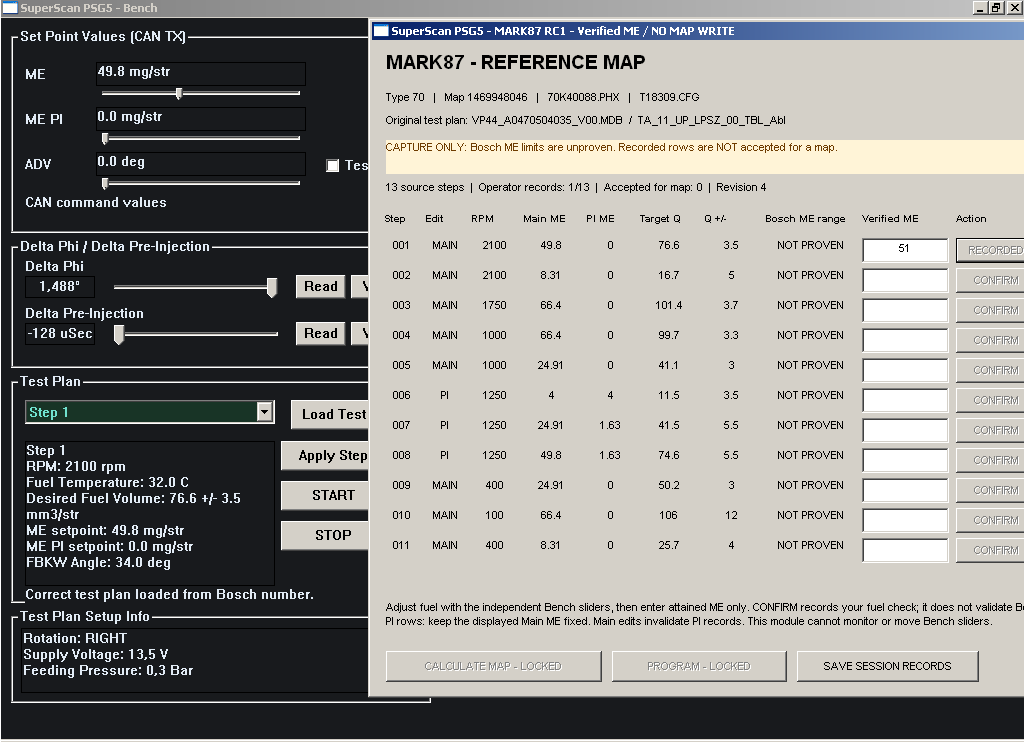Click SAVE SESSION RECORDS button

coord(888,666)
